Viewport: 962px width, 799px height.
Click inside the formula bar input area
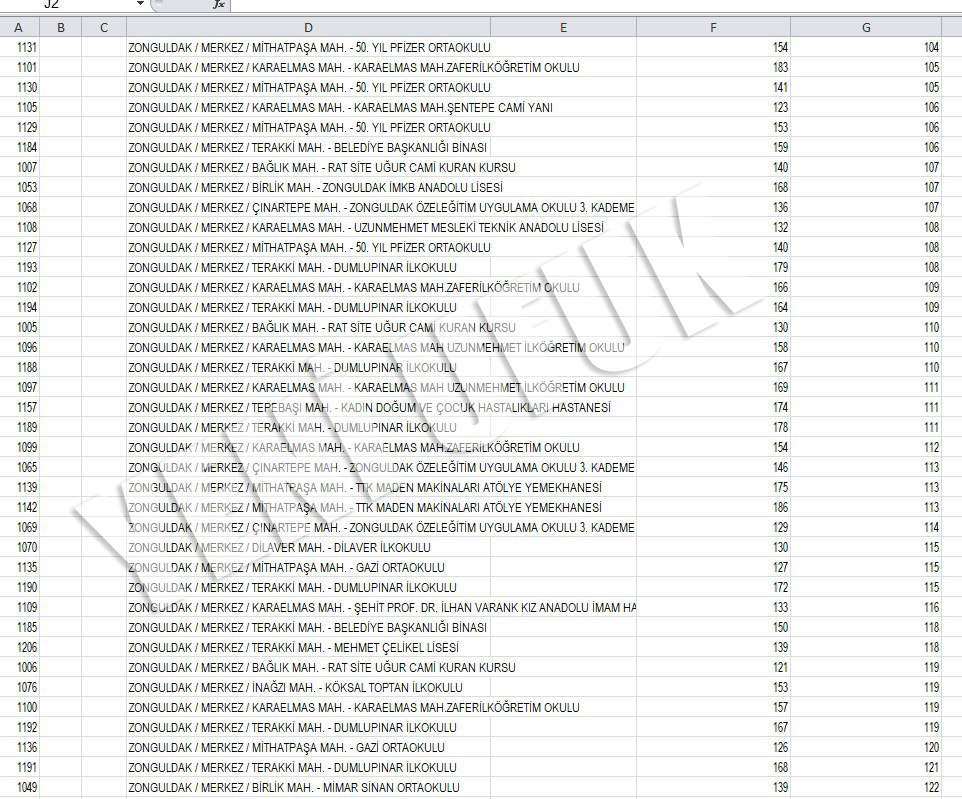coord(590,5)
